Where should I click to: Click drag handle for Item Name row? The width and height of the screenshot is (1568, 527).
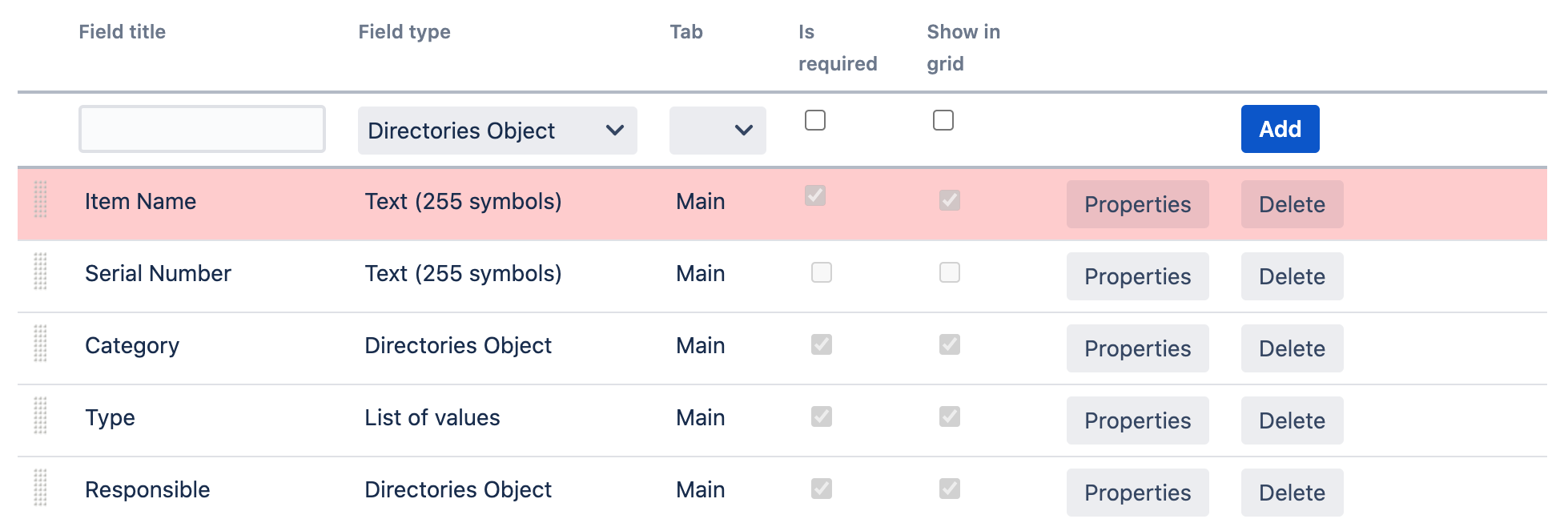click(x=40, y=199)
